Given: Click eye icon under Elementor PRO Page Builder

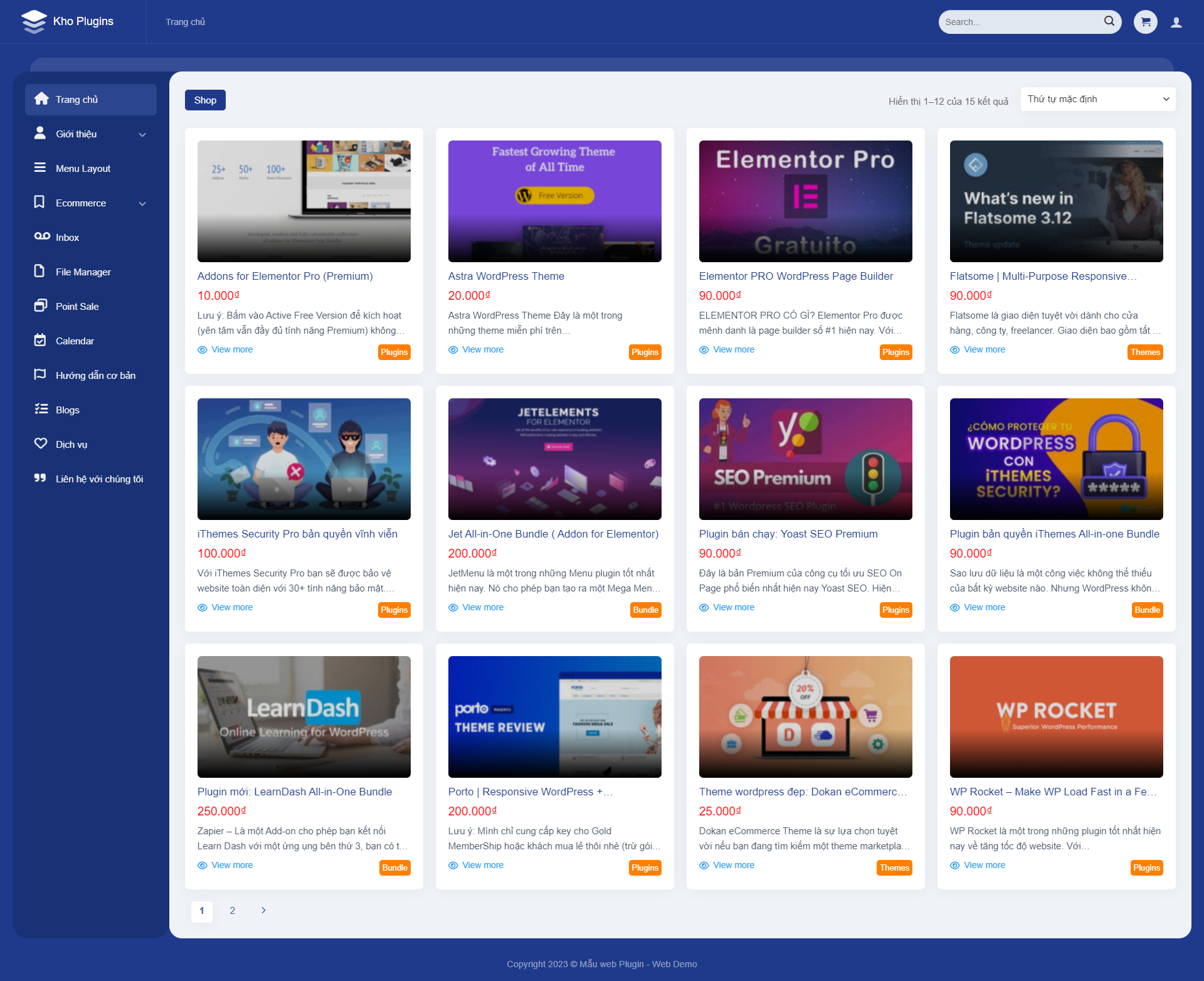Looking at the screenshot, I should tap(704, 350).
